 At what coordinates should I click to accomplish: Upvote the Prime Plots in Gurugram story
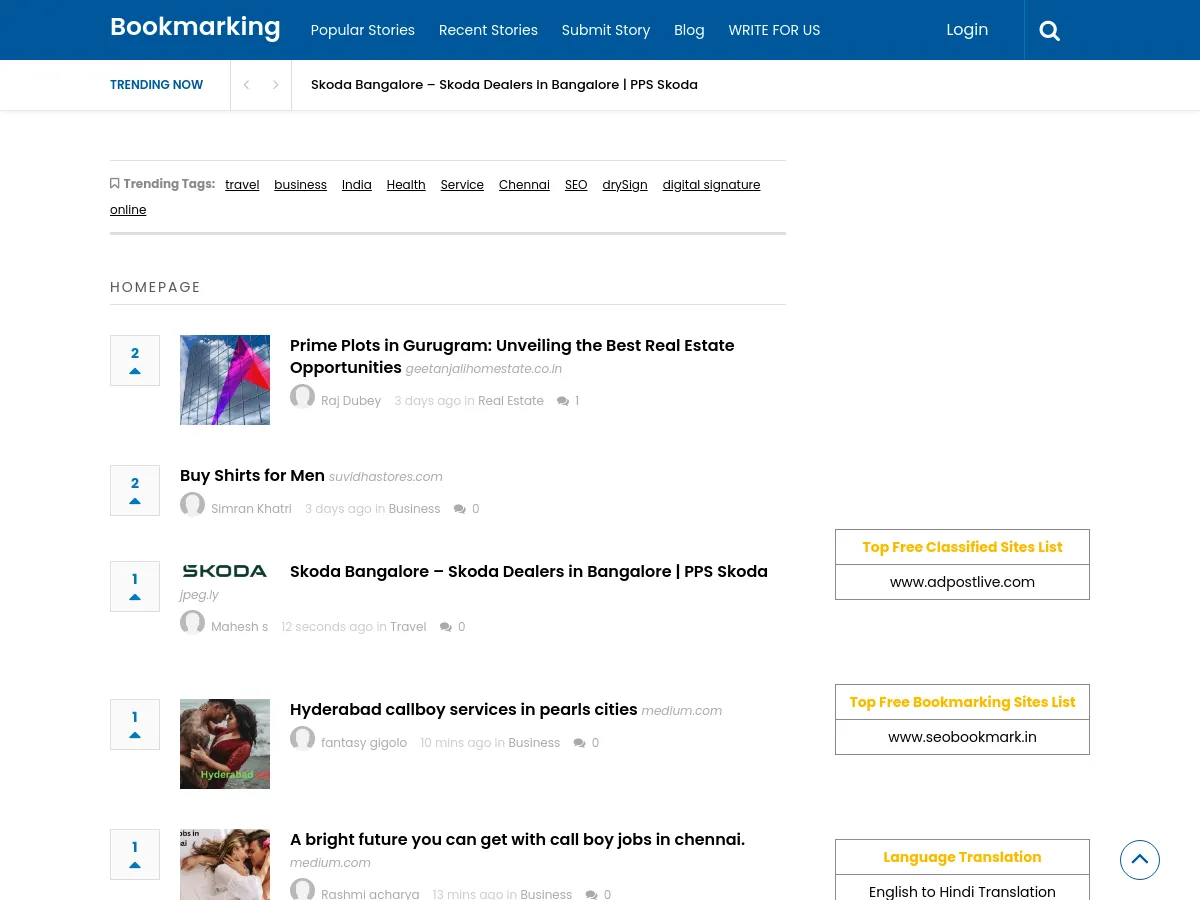coord(135,370)
